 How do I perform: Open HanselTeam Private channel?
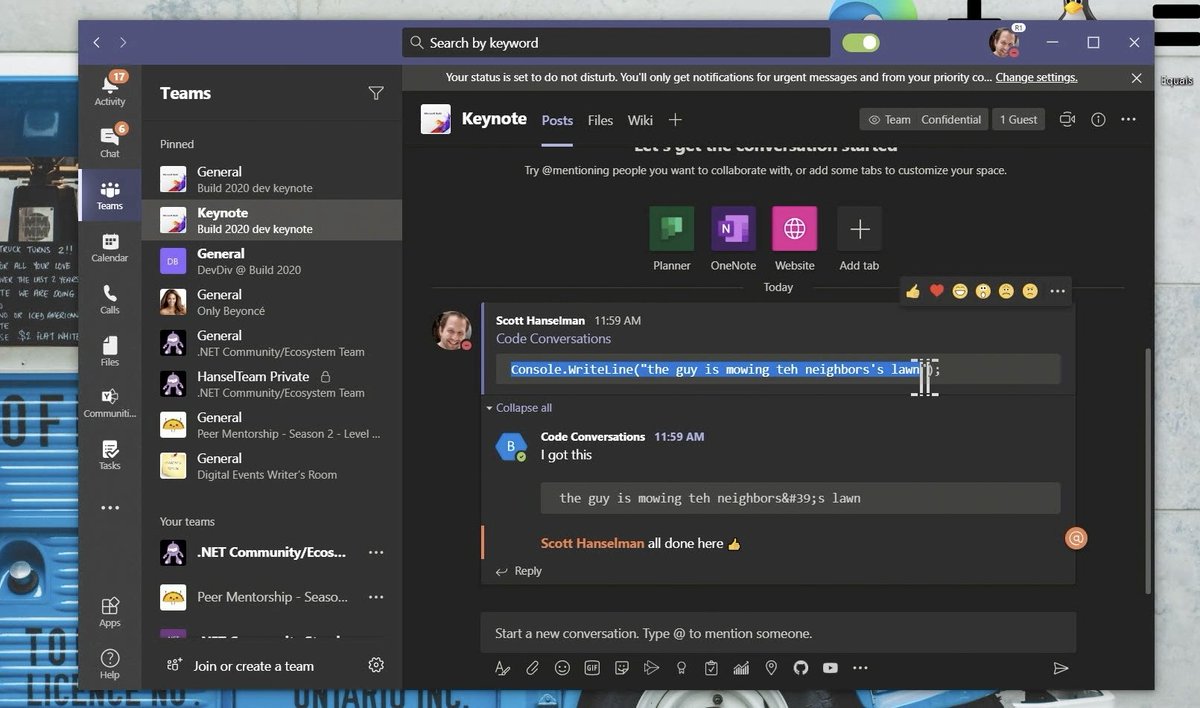[x=272, y=384]
